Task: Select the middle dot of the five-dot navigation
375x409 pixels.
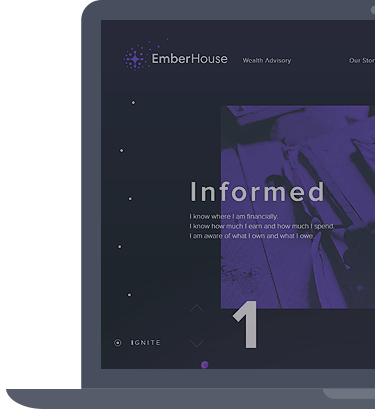Action: point(130,199)
